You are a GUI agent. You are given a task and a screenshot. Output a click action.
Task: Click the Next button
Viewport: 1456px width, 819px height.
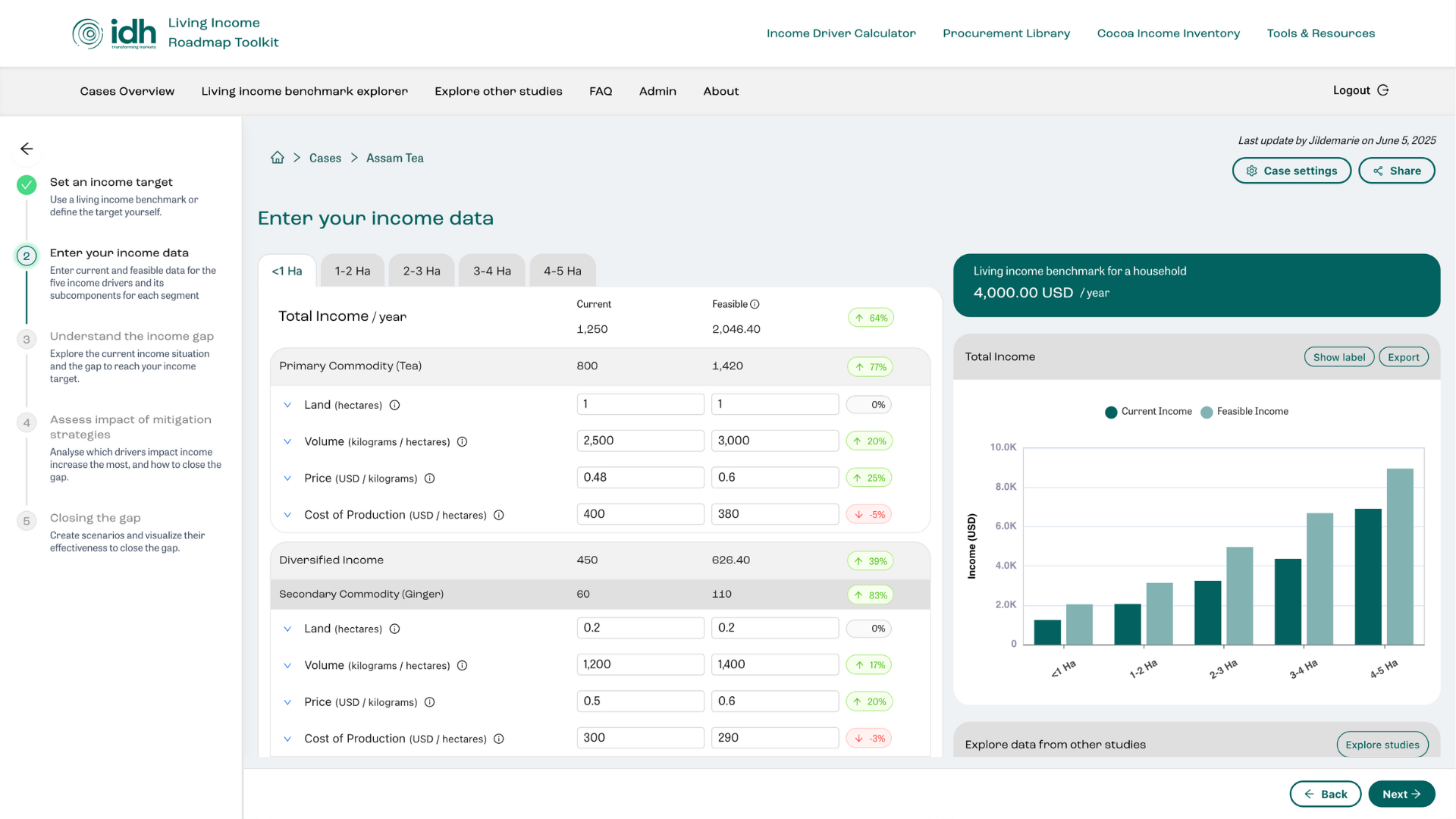coord(1401,794)
